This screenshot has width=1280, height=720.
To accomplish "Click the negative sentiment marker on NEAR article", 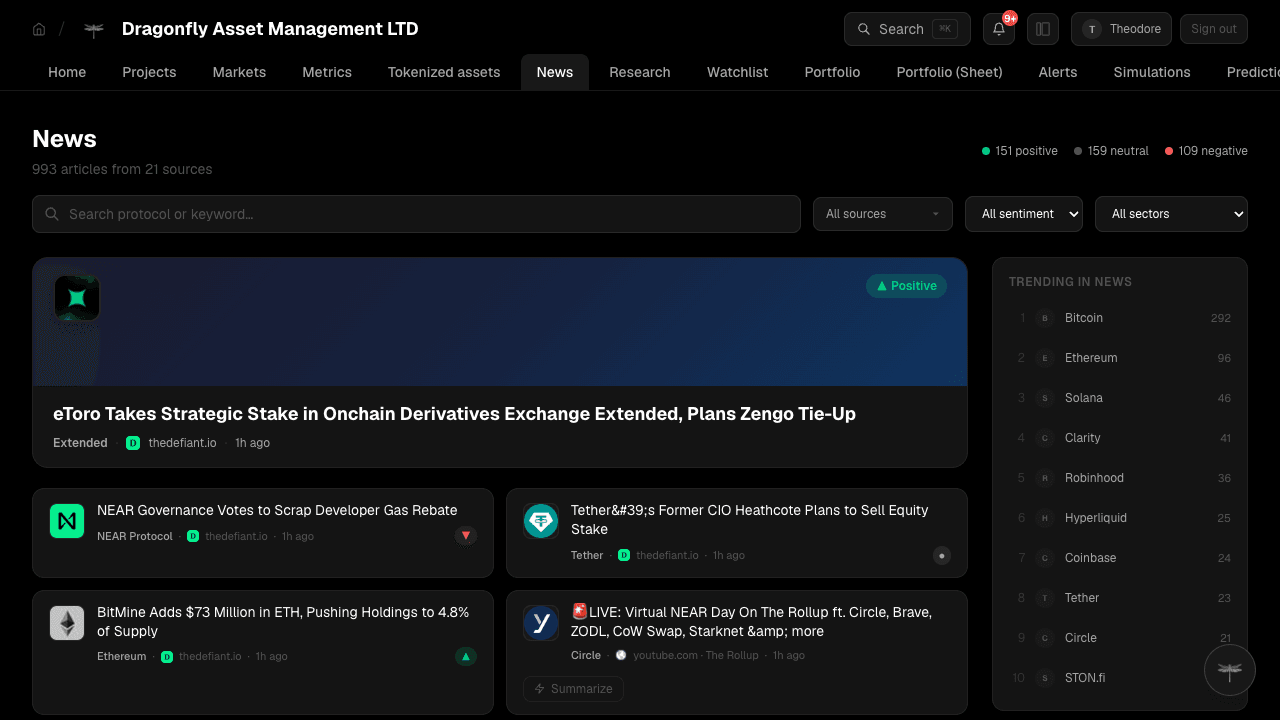I will [x=466, y=536].
